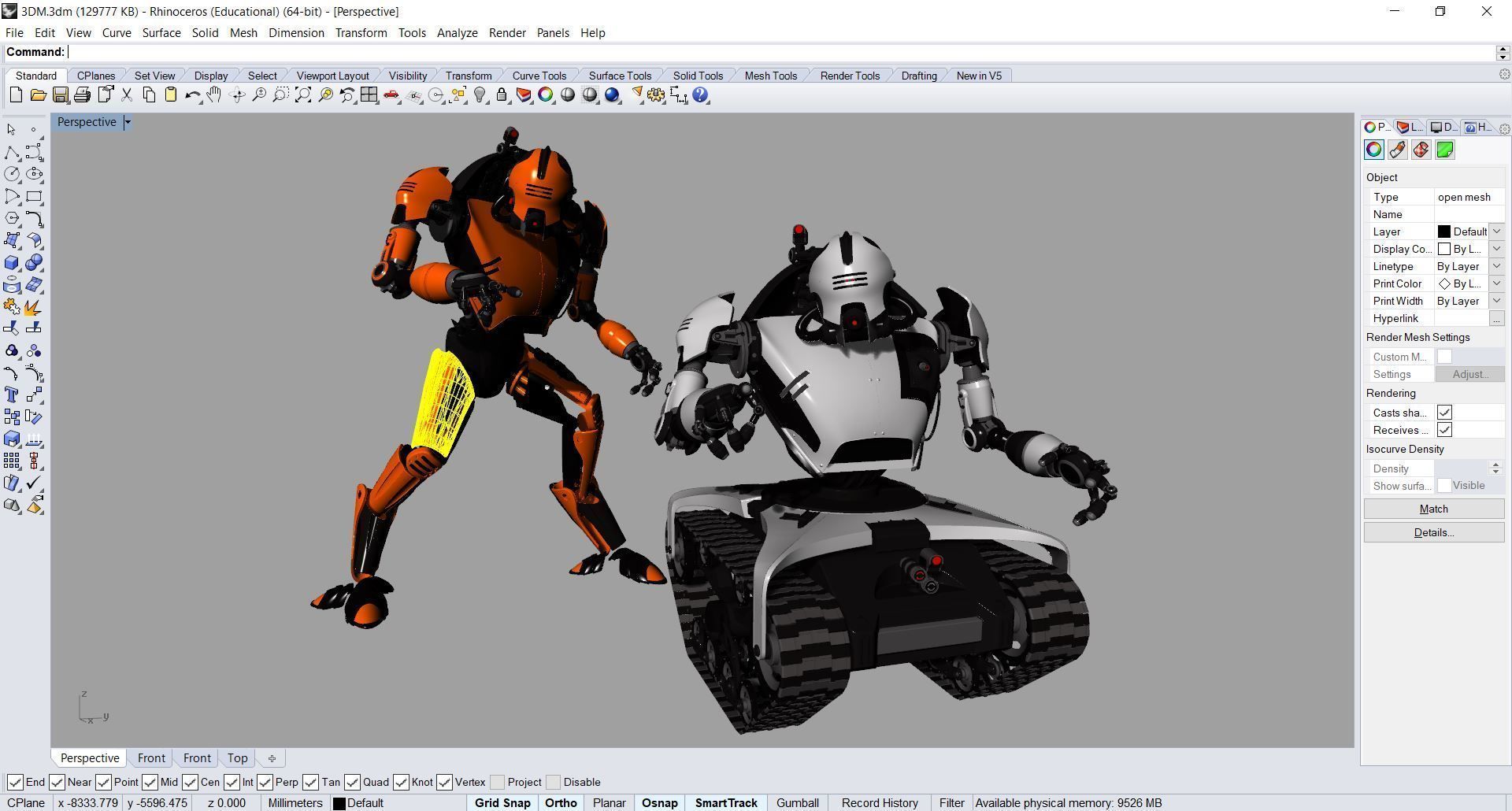This screenshot has height=811, width=1512.
Task: Open the Linetype dropdown
Action: 1497,266
